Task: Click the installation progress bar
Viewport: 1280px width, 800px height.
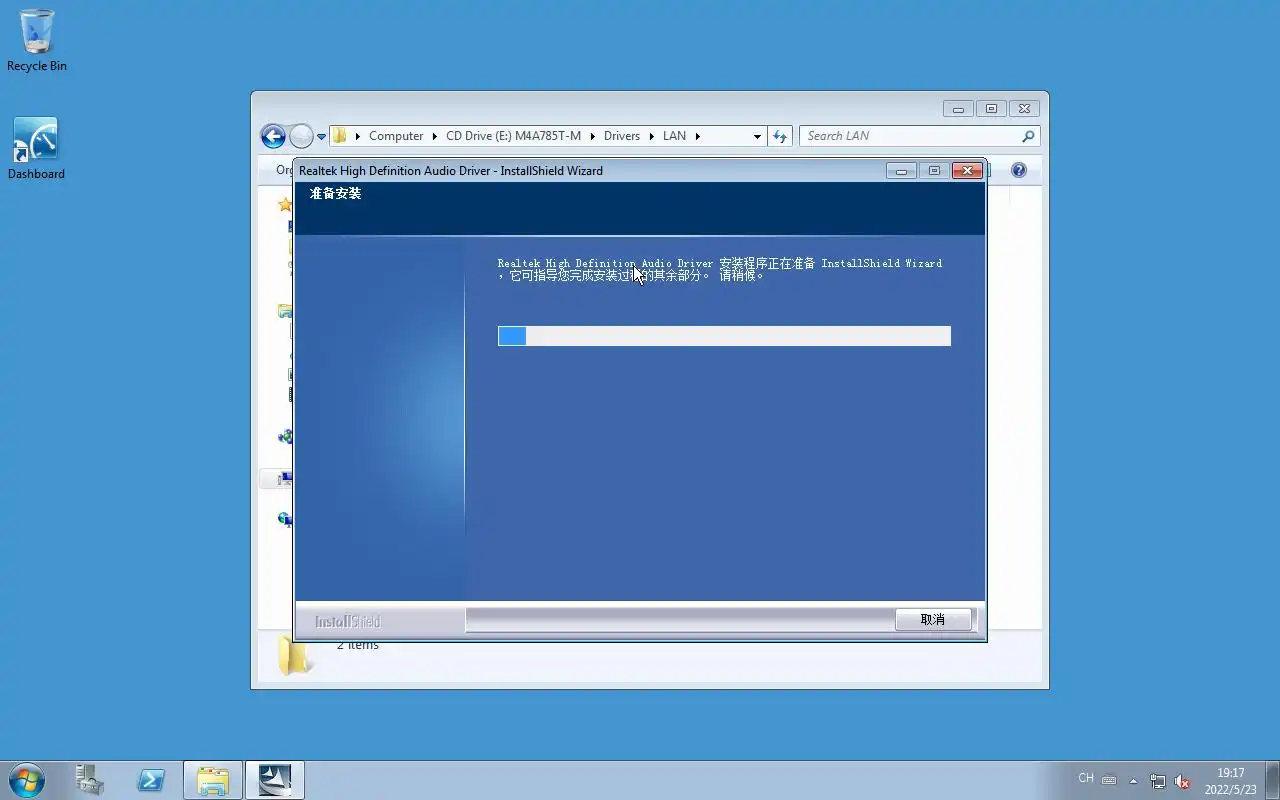Action: coord(724,336)
